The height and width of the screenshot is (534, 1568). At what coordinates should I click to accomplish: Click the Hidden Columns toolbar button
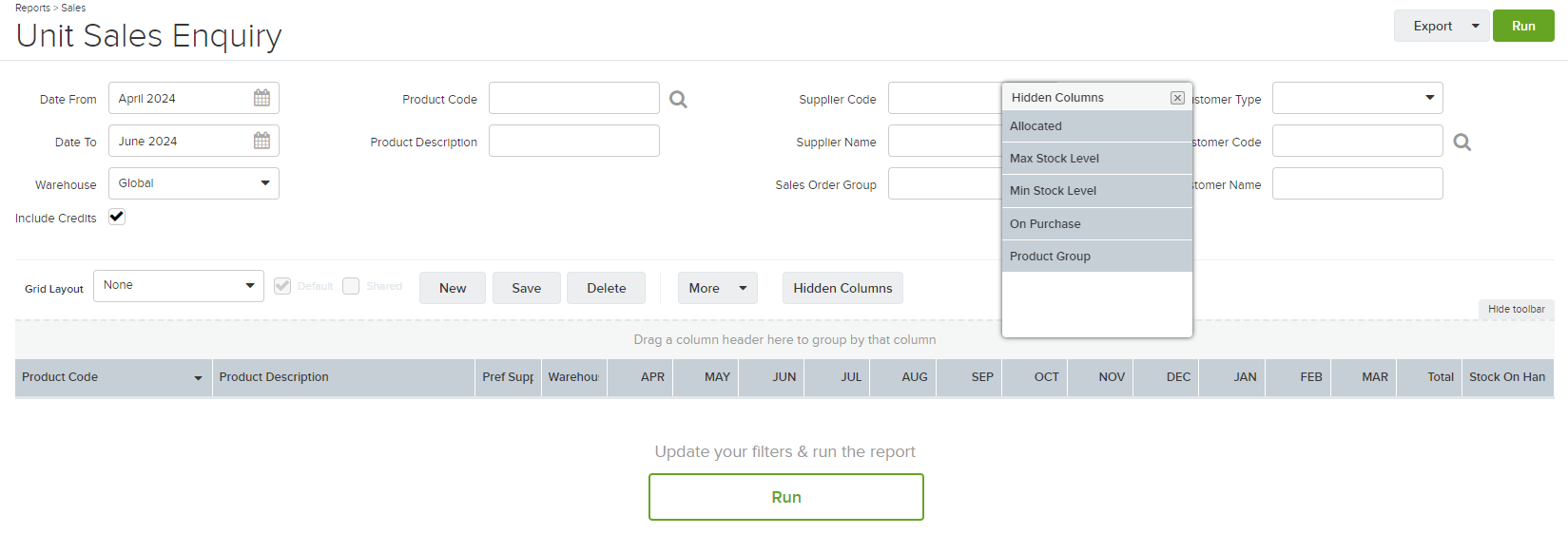[842, 288]
